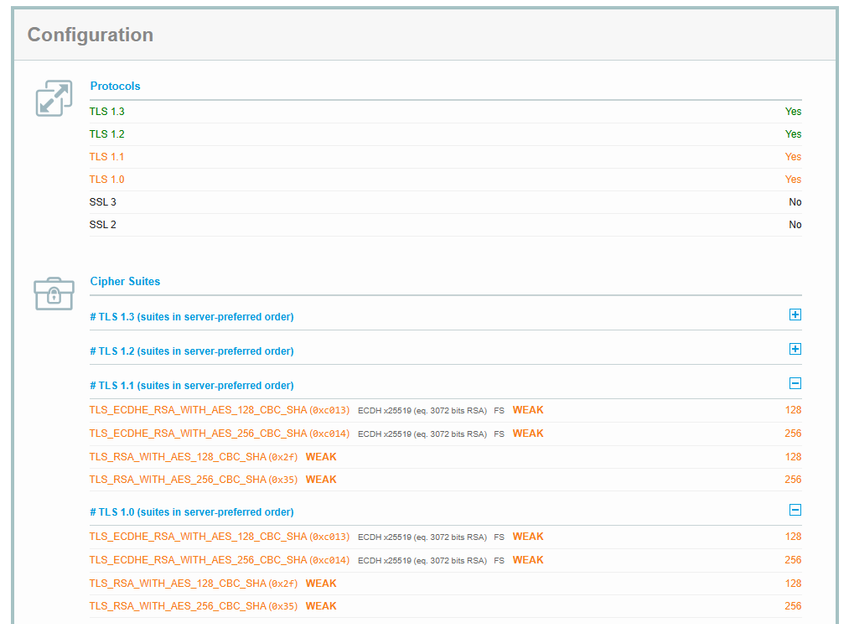Click the # TLS 1.0 suites heading
The height and width of the screenshot is (624, 849).
click(x=192, y=512)
